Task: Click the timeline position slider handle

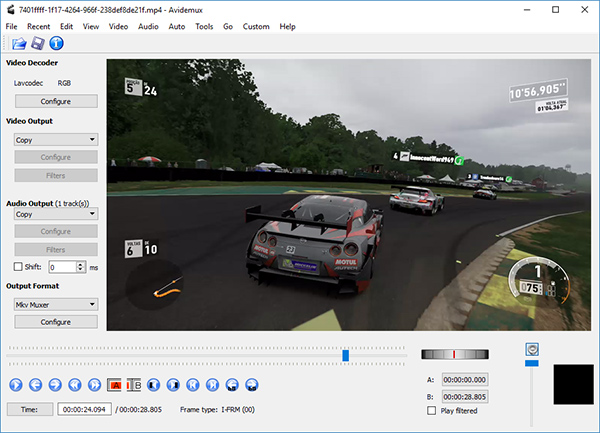Action: 346,355
